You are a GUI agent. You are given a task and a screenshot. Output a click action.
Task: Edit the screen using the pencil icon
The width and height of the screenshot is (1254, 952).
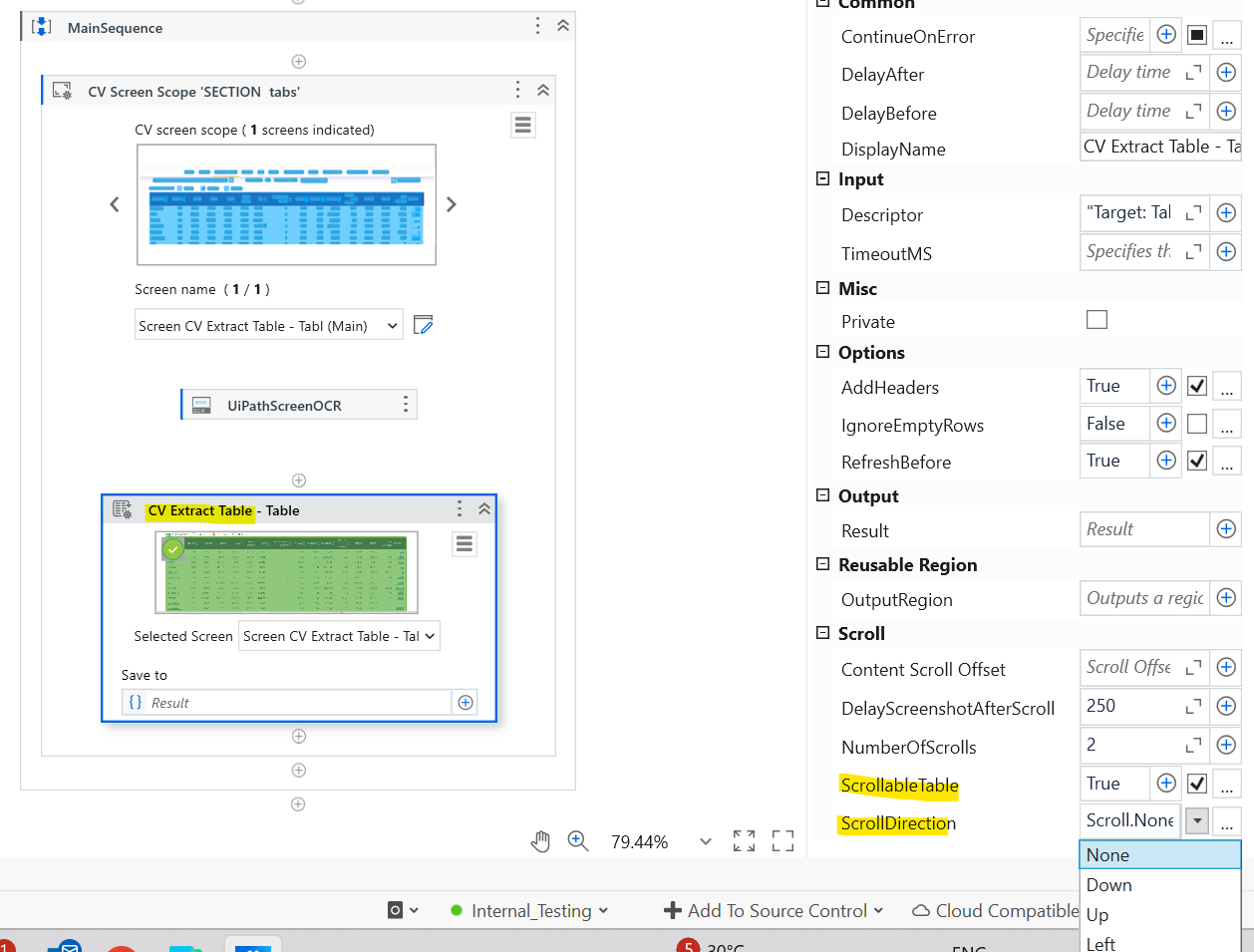(423, 324)
